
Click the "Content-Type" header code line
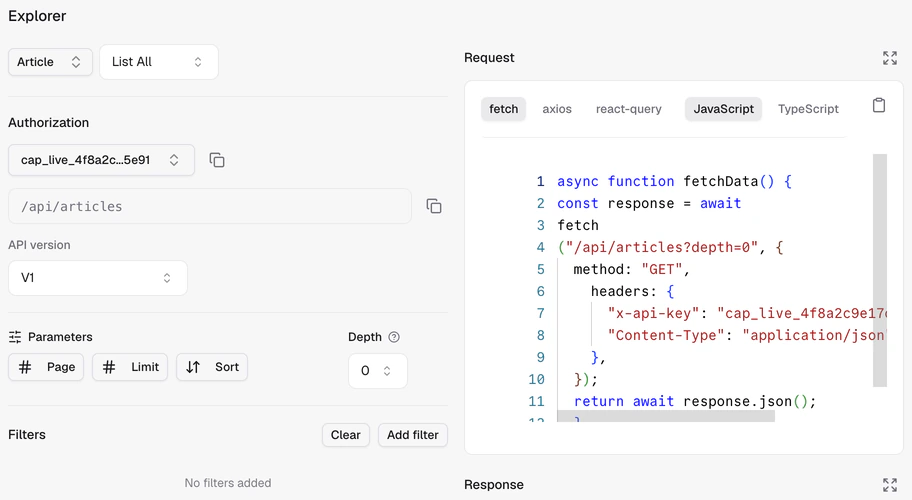pyautogui.click(x=746, y=335)
